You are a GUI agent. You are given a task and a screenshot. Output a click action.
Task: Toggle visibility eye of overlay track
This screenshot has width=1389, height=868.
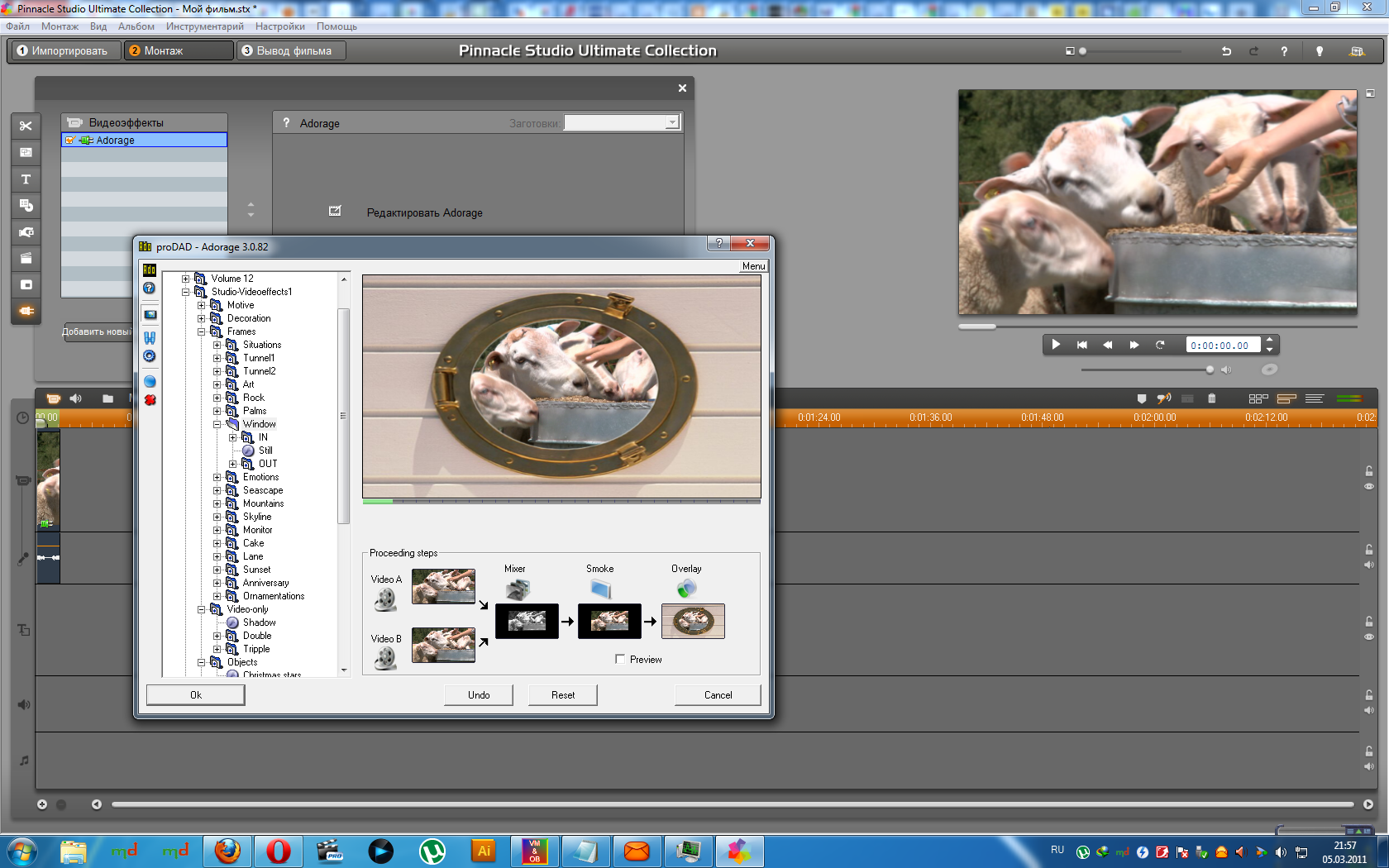click(1369, 637)
